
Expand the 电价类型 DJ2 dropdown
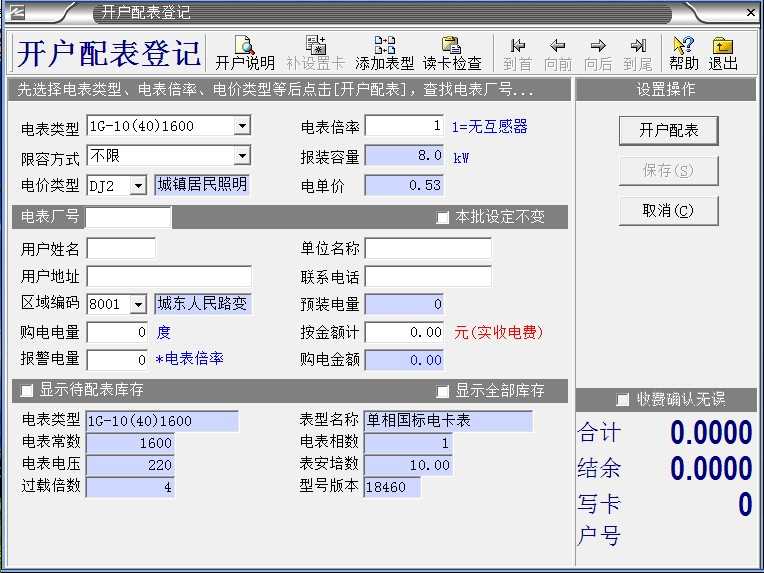coord(138,186)
